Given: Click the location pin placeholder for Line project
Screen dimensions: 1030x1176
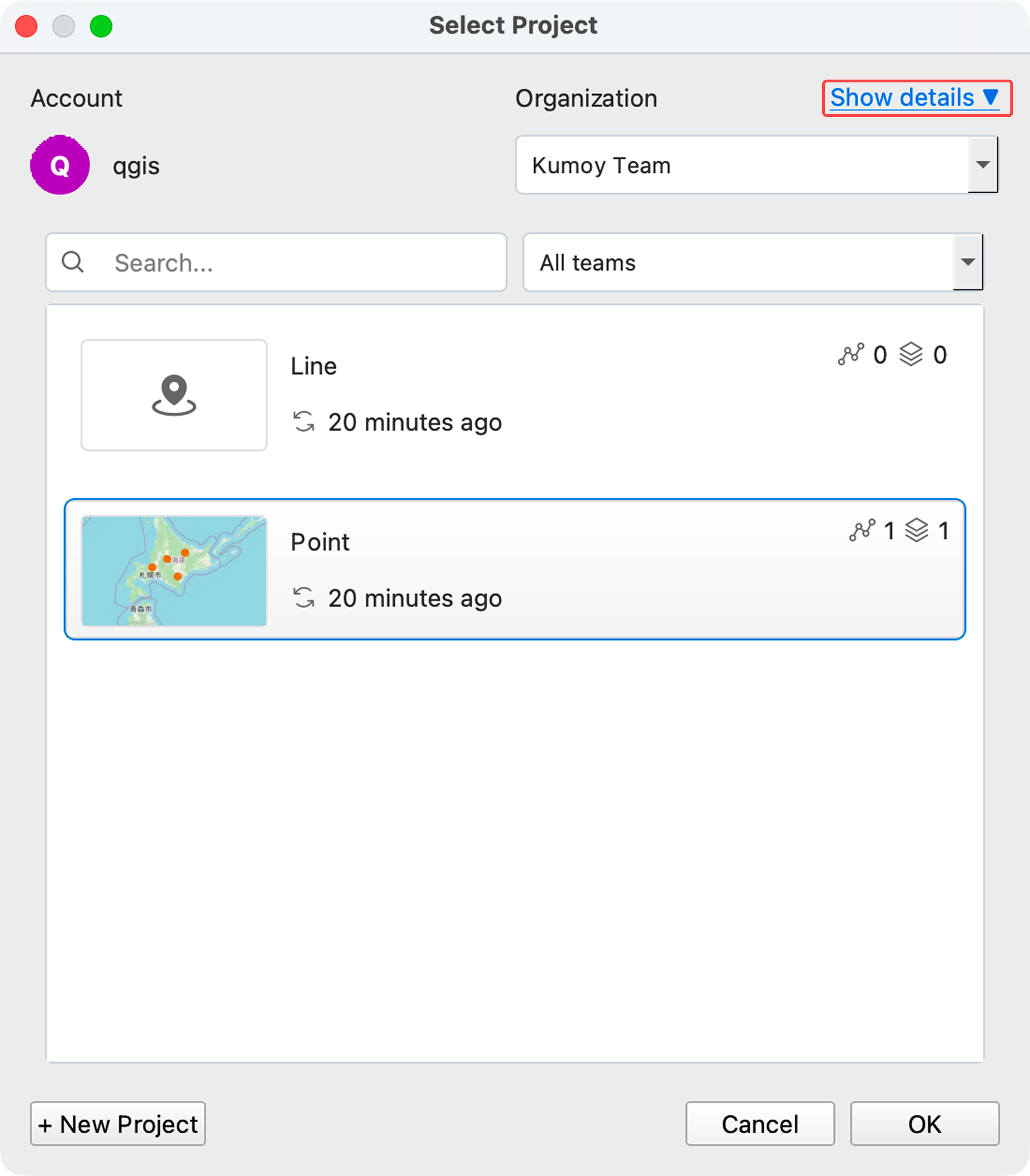Looking at the screenshot, I should pos(174,396).
